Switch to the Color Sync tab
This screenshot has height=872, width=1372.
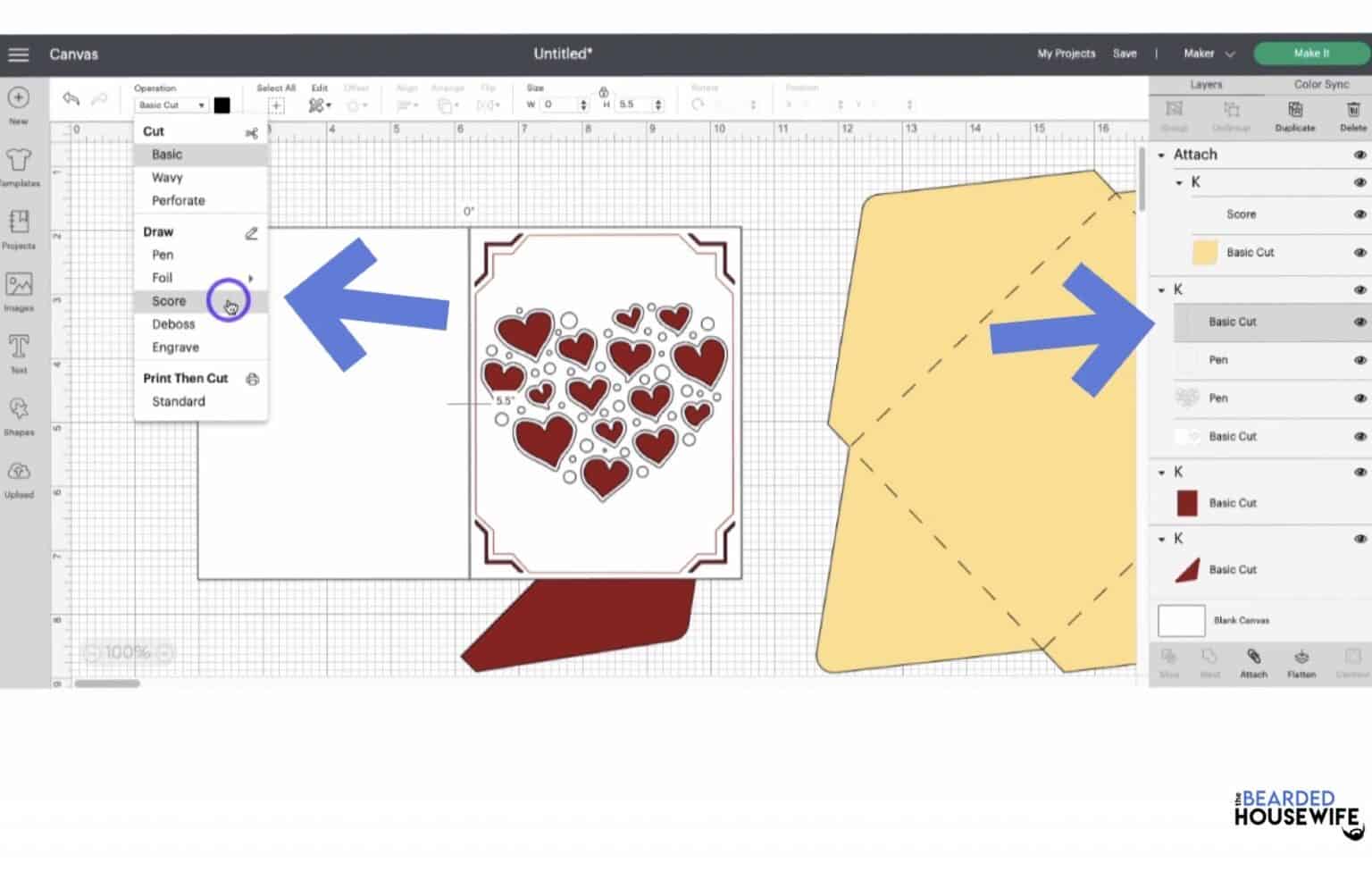(x=1320, y=84)
